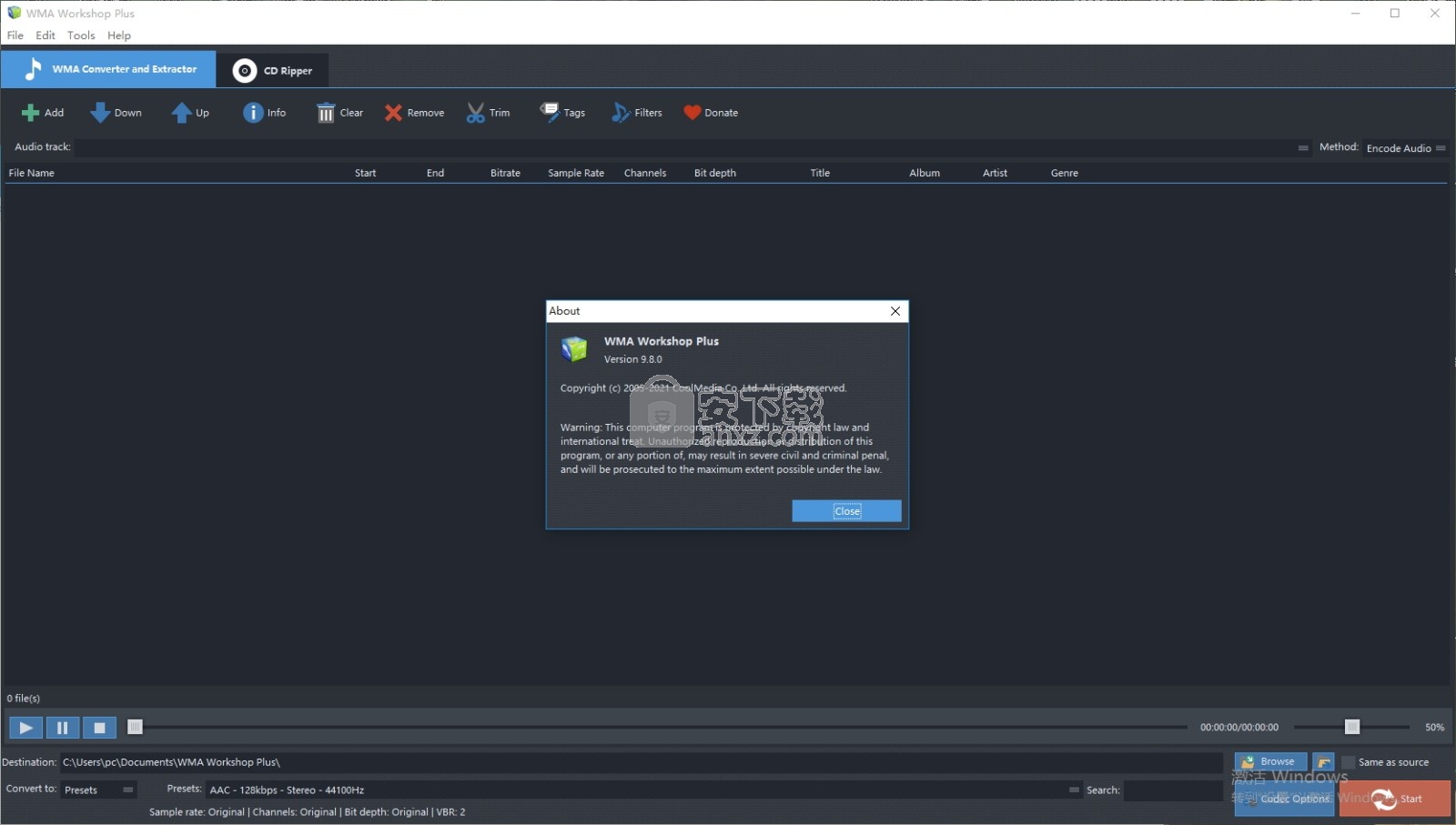Open the Help menu
This screenshot has height=825, width=1456.
tap(119, 35)
